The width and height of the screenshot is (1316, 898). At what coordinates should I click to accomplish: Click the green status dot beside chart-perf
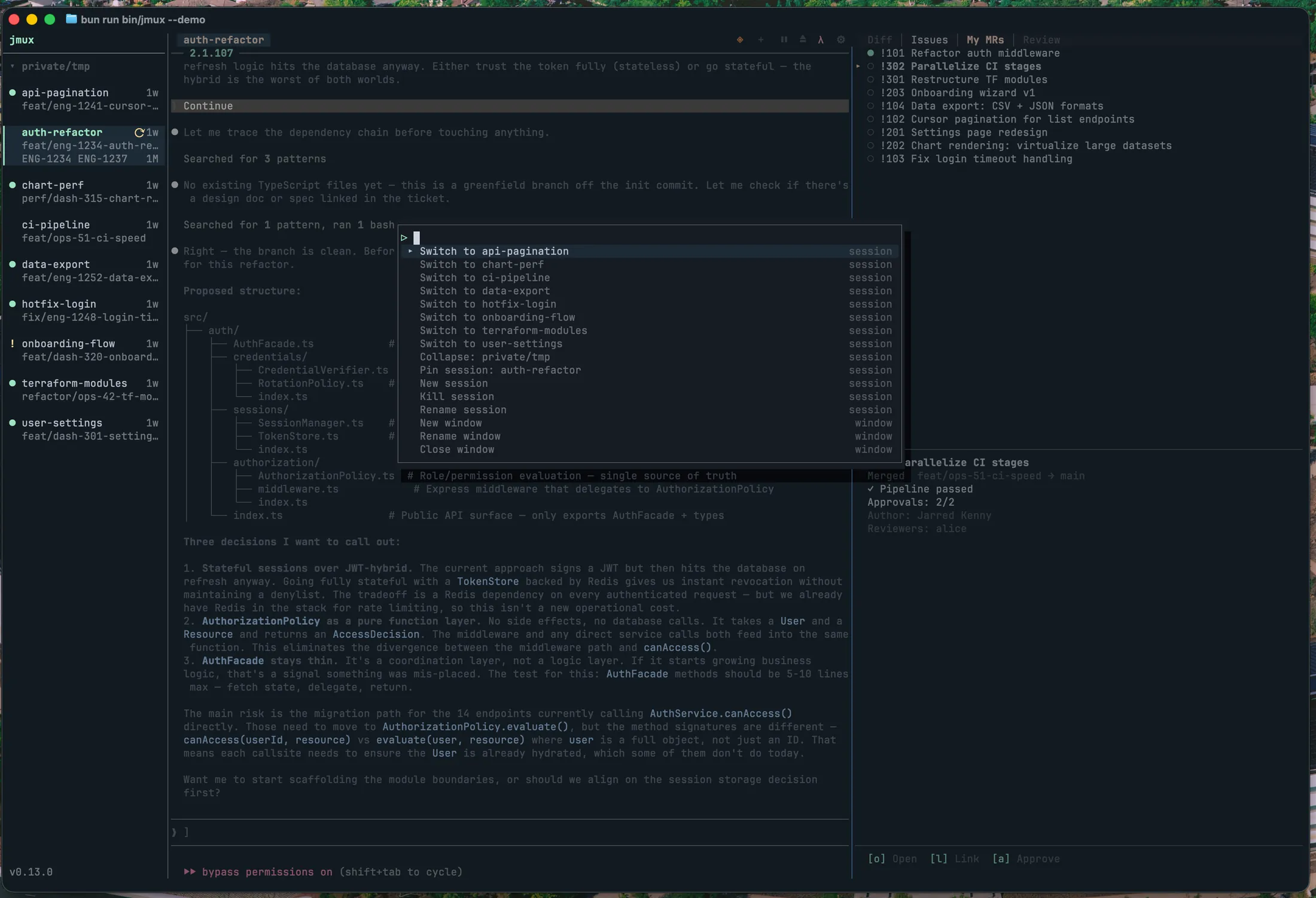coord(13,185)
